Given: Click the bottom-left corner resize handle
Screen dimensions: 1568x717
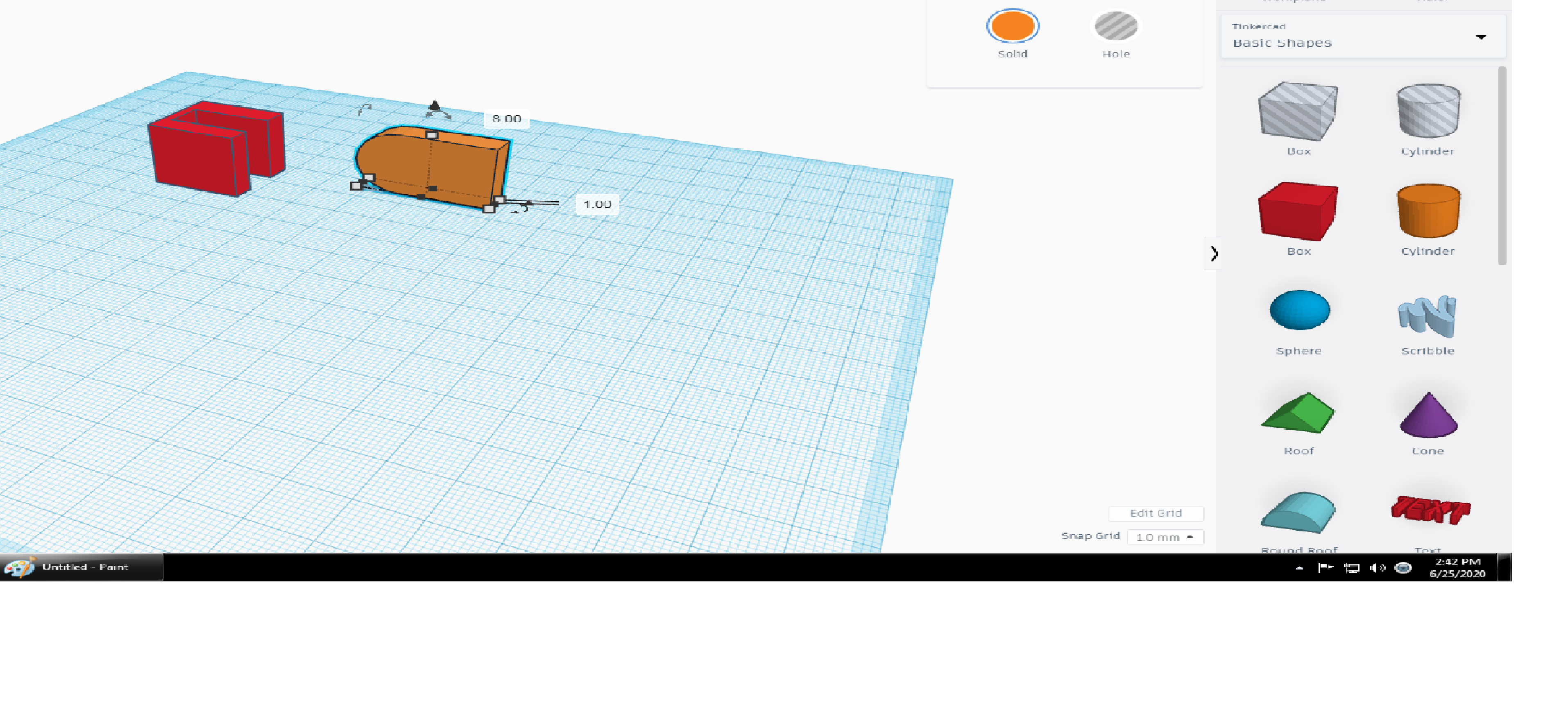Looking at the screenshot, I should (356, 186).
